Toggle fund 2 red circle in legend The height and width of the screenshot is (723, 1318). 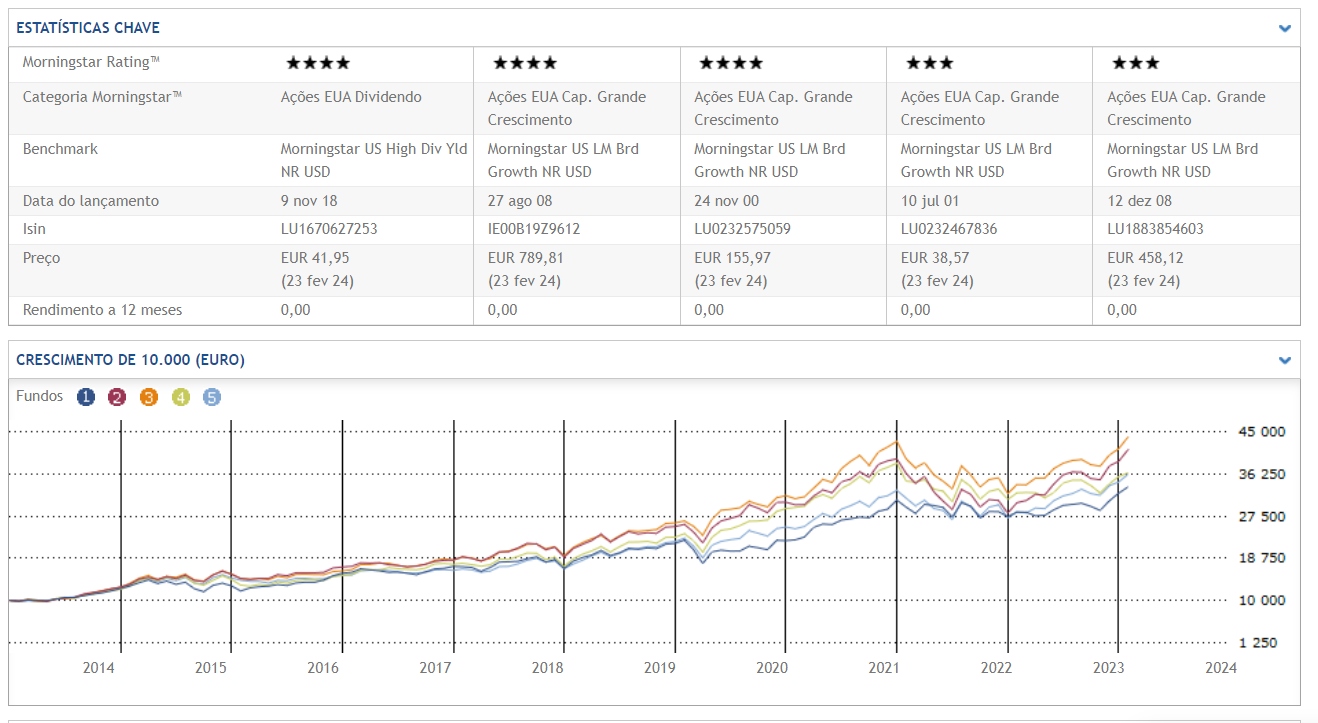tap(117, 397)
